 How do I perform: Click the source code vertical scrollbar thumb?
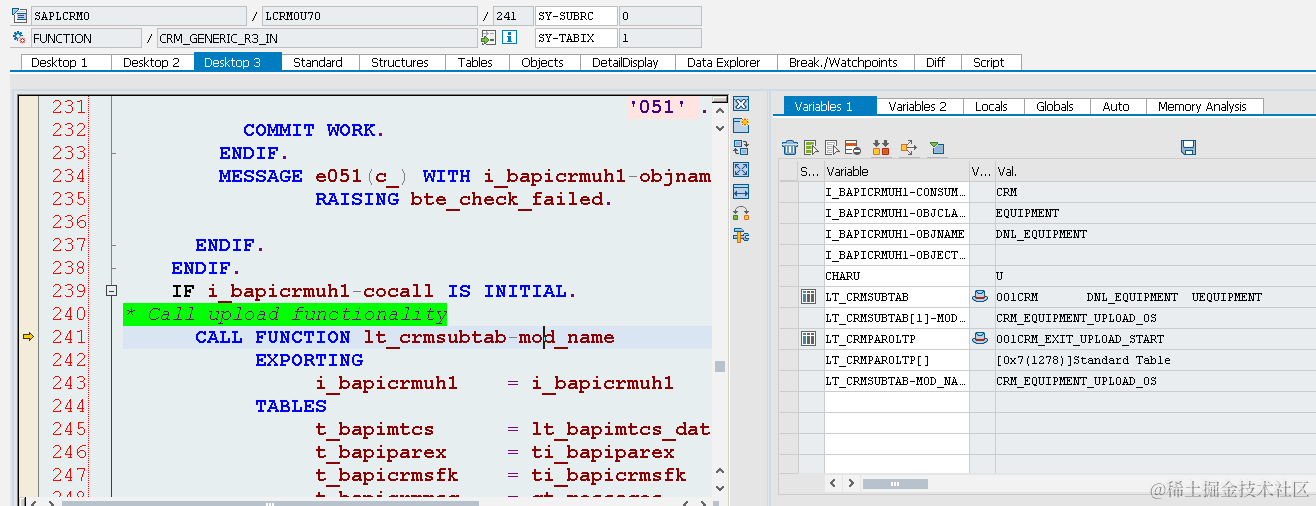pyautogui.click(x=719, y=366)
